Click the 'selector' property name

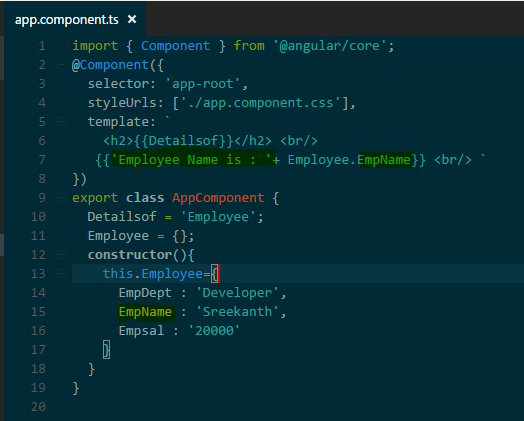coord(118,84)
